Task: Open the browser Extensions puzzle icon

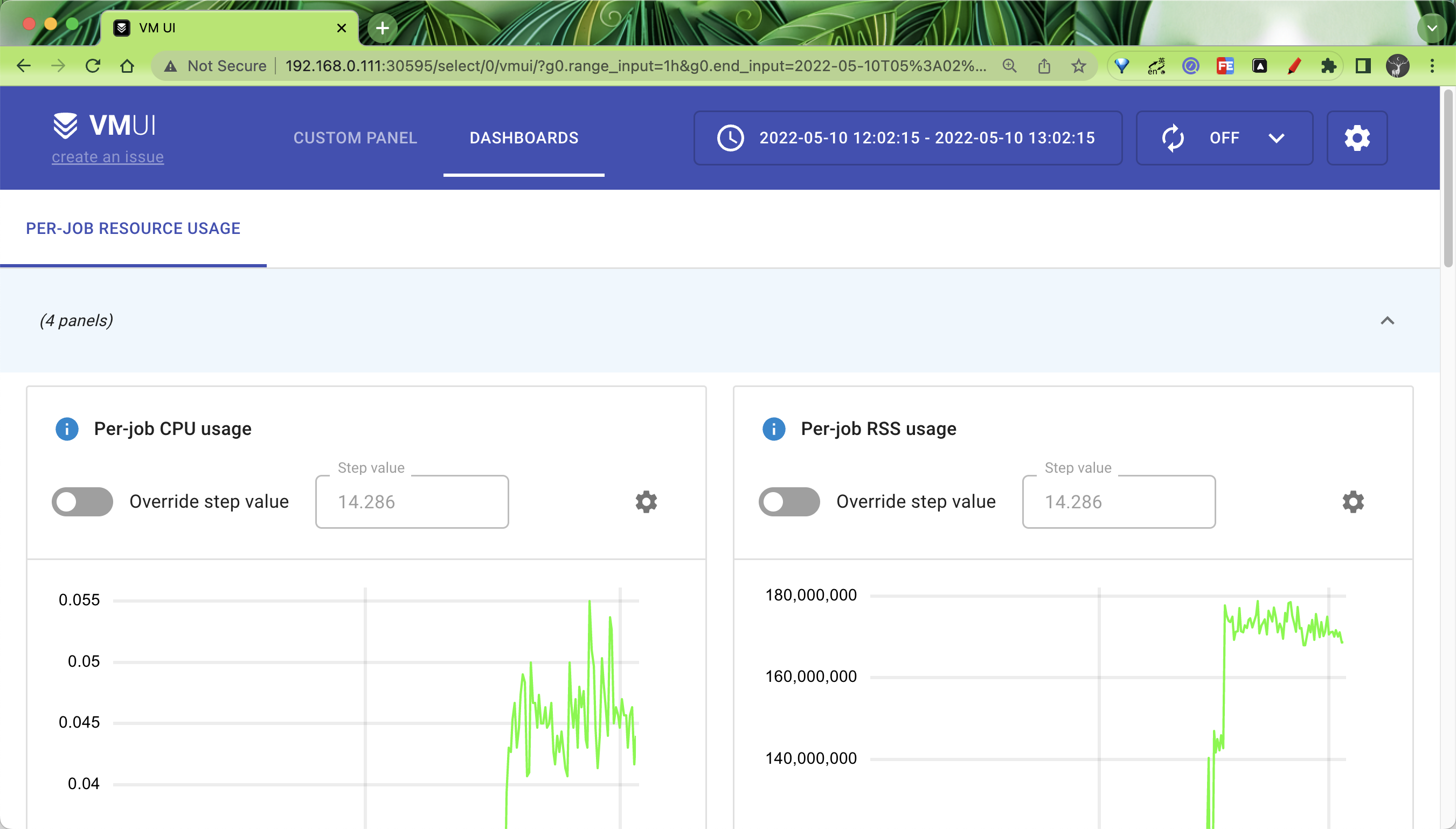Action: [1328, 66]
